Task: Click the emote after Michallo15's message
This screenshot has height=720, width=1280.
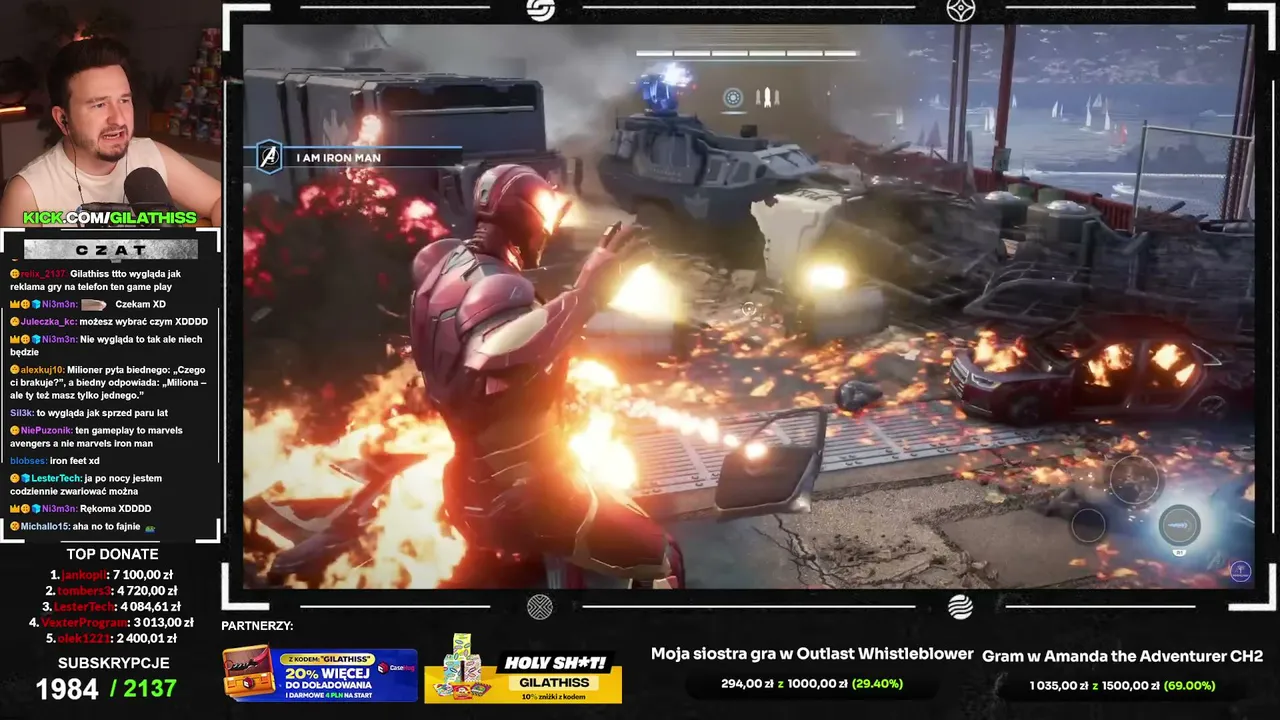Action: tap(150, 527)
